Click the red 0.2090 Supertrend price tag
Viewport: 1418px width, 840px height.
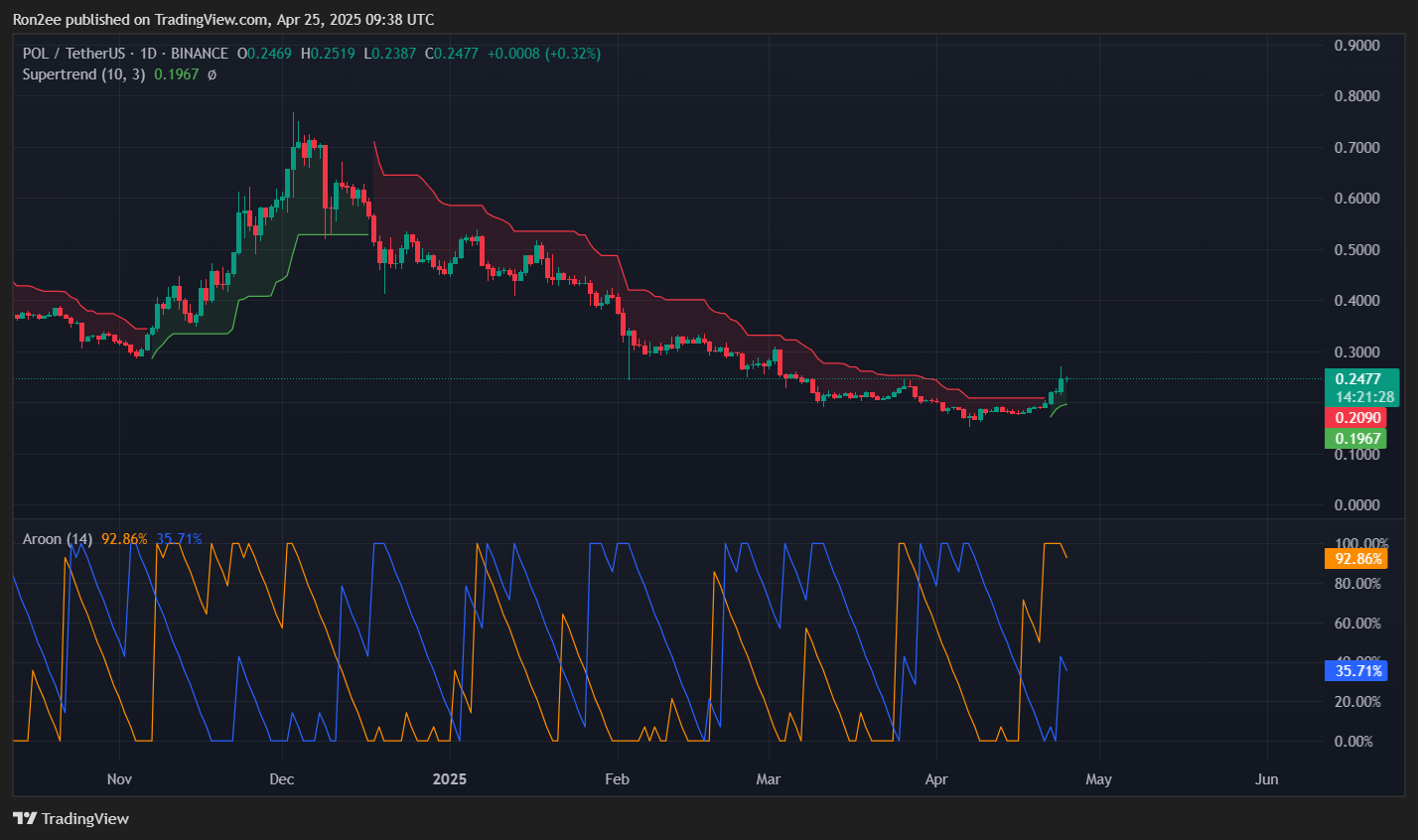click(x=1356, y=418)
